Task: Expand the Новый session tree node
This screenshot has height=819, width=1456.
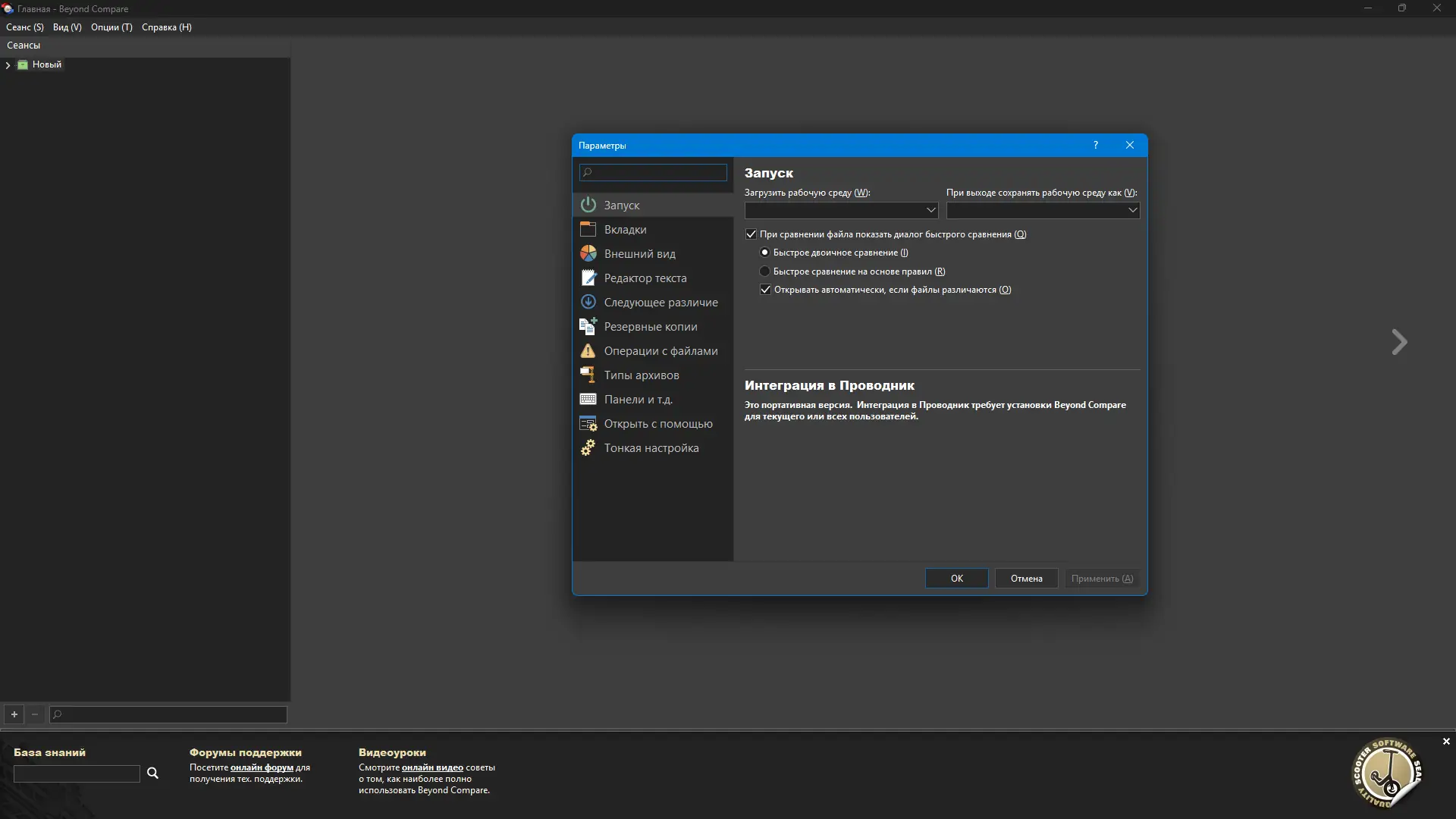Action: [x=8, y=65]
